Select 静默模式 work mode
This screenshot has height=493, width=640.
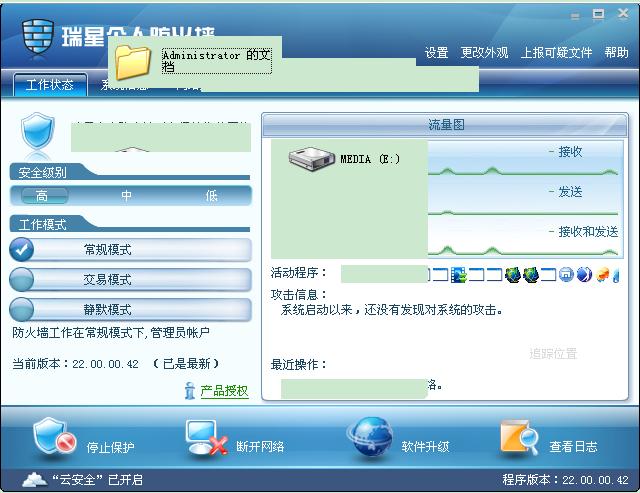(130, 310)
